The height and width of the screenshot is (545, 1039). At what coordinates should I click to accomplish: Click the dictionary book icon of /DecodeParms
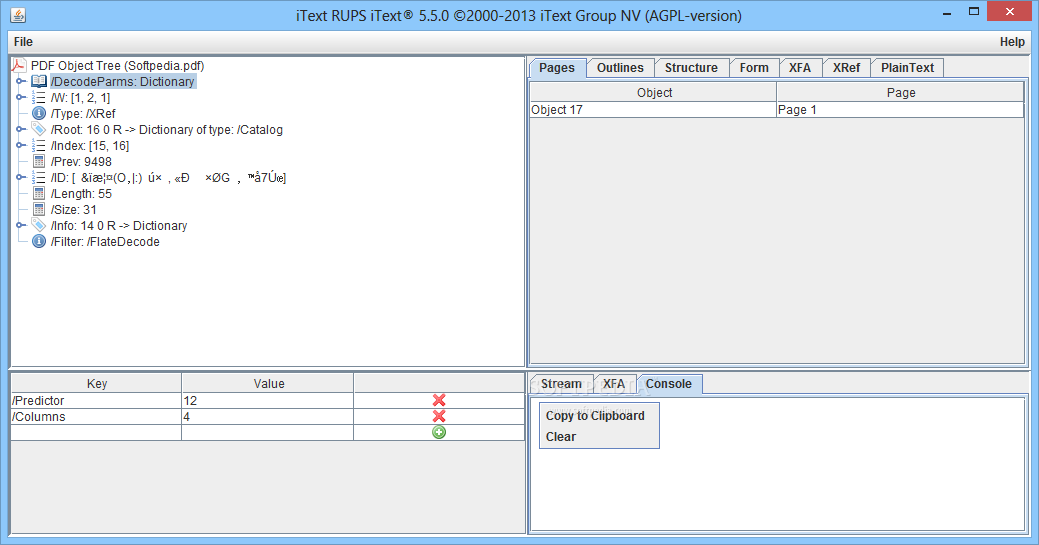[x=39, y=81]
